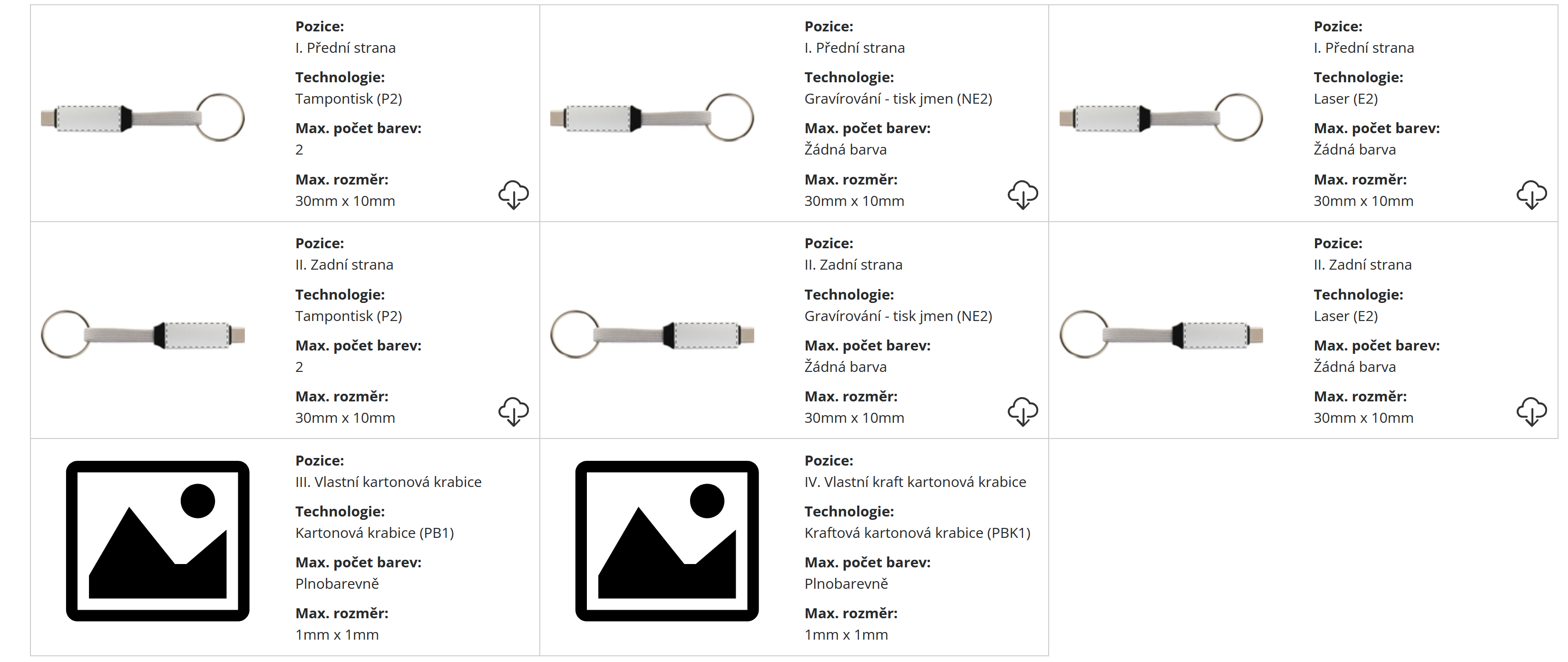Click 'I. Přední strana' in Tampontisk card
1568x662 pixels.
click(x=345, y=48)
